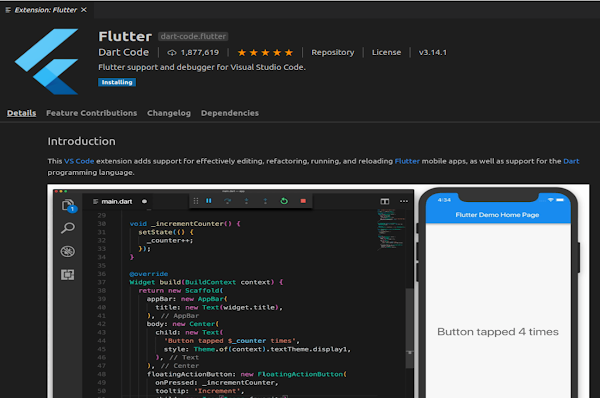Click the Debug icon in demo sidebar
600x398 pixels.
(68, 251)
